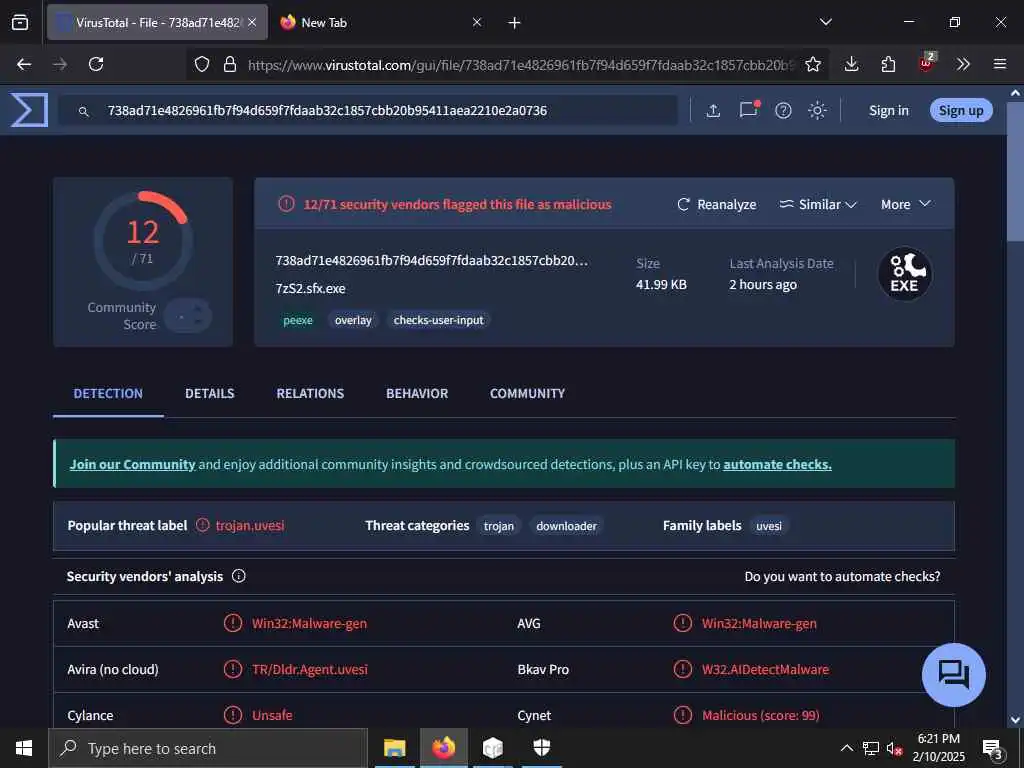
Task: Show hidden system tray icons chevron
Action: click(x=846, y=748)
